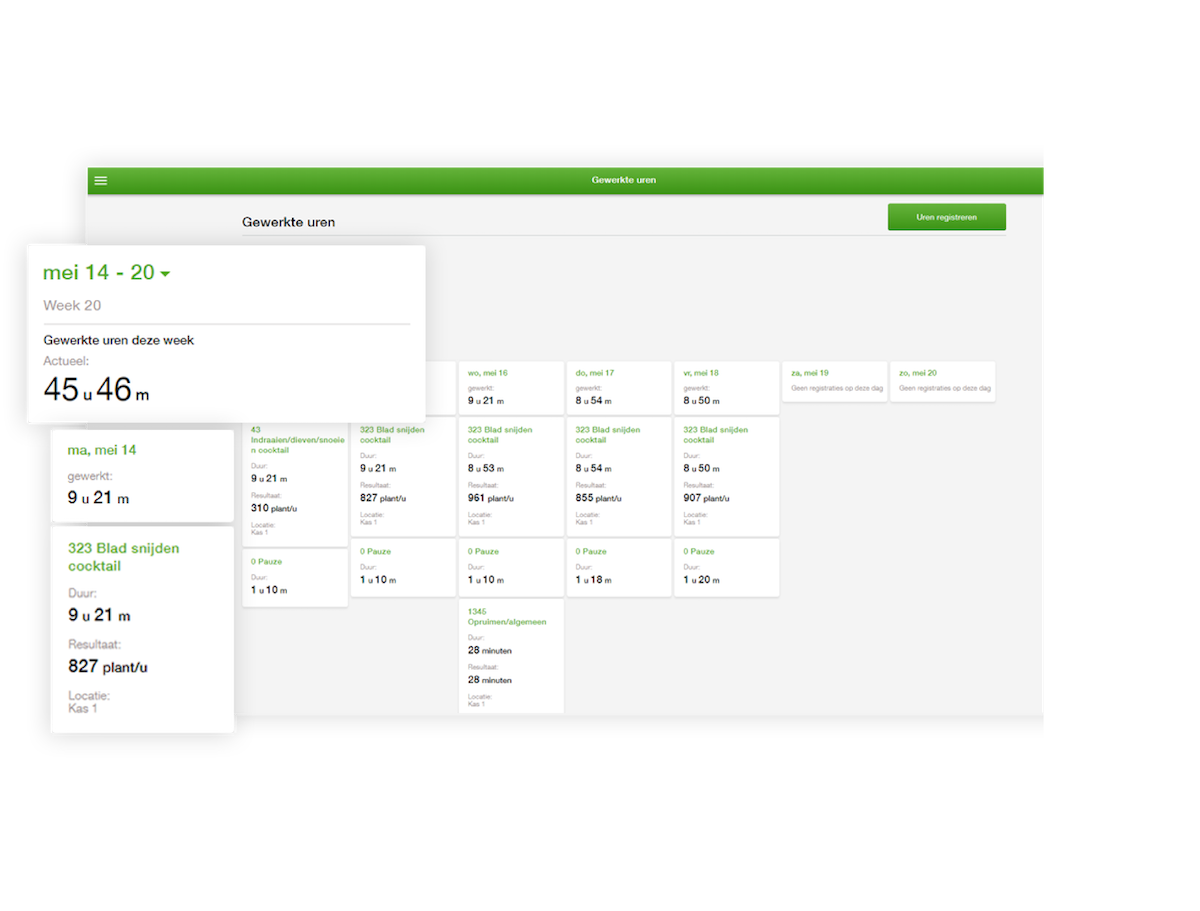Open the vr, mei 18 day card
Screen dimensions: 1200x911
726,388
